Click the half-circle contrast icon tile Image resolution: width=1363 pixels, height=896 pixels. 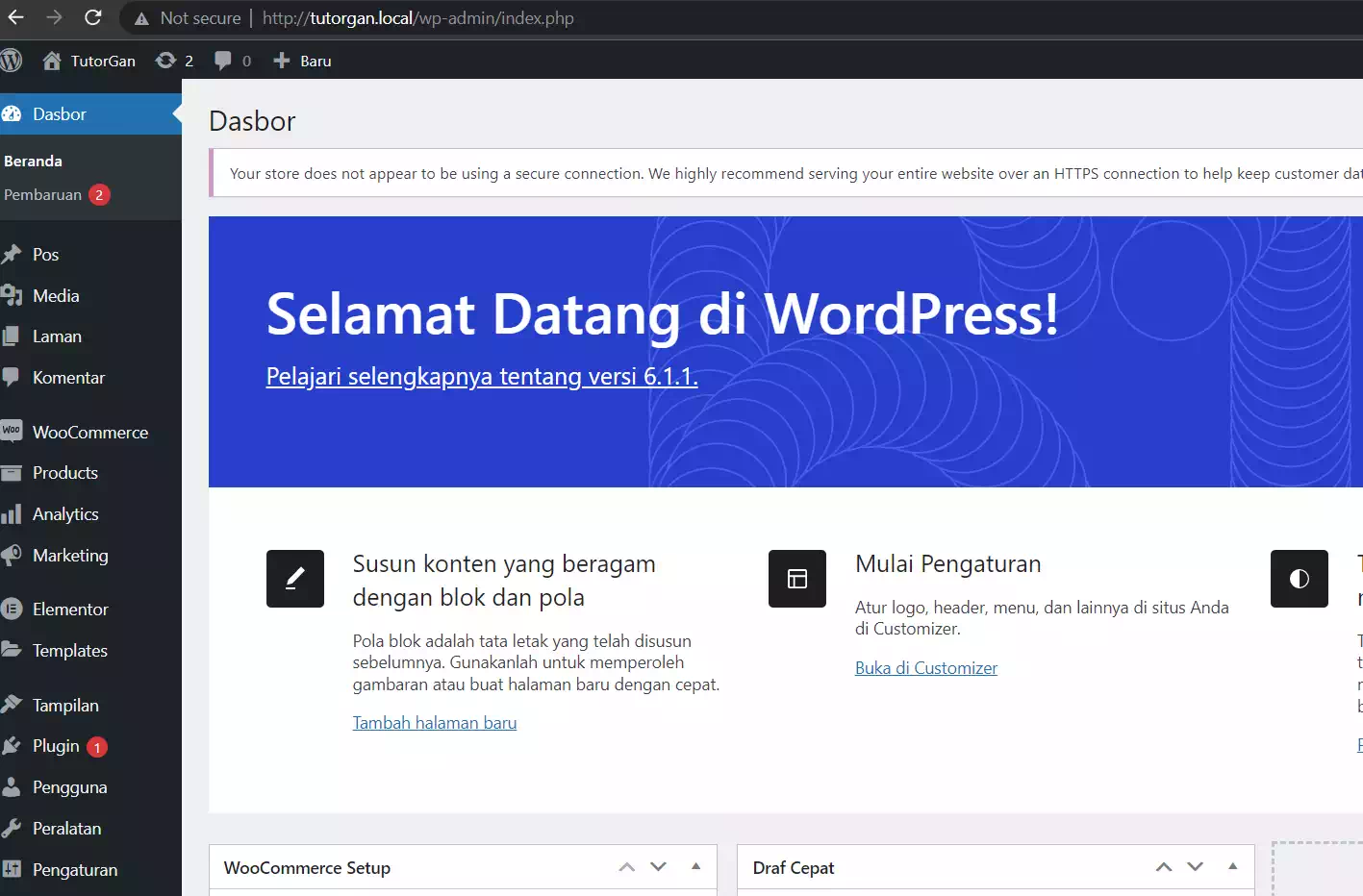tap(1300, 579)
